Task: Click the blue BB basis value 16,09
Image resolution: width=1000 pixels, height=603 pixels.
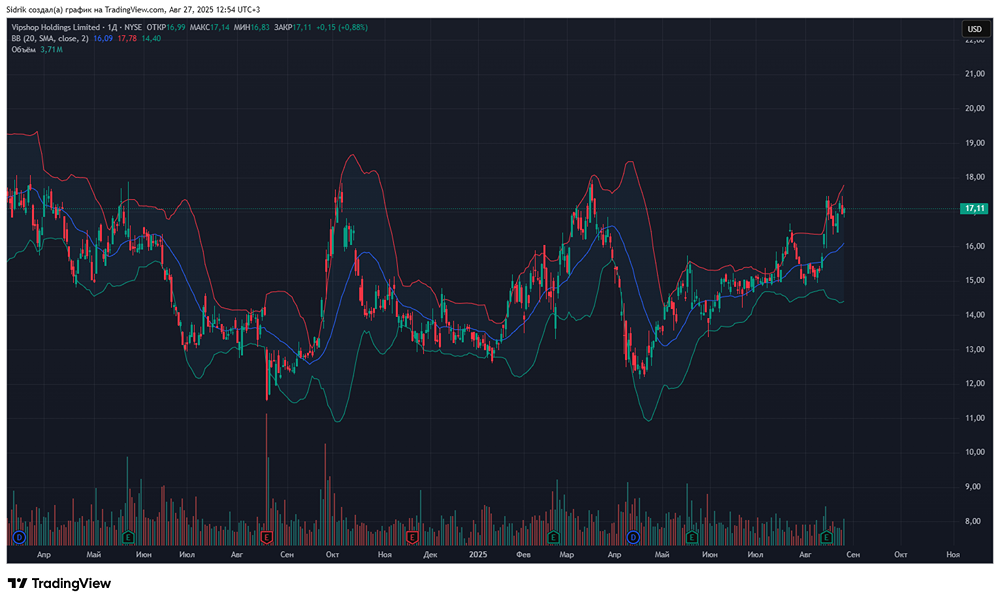Action: [x=104, y=38]
